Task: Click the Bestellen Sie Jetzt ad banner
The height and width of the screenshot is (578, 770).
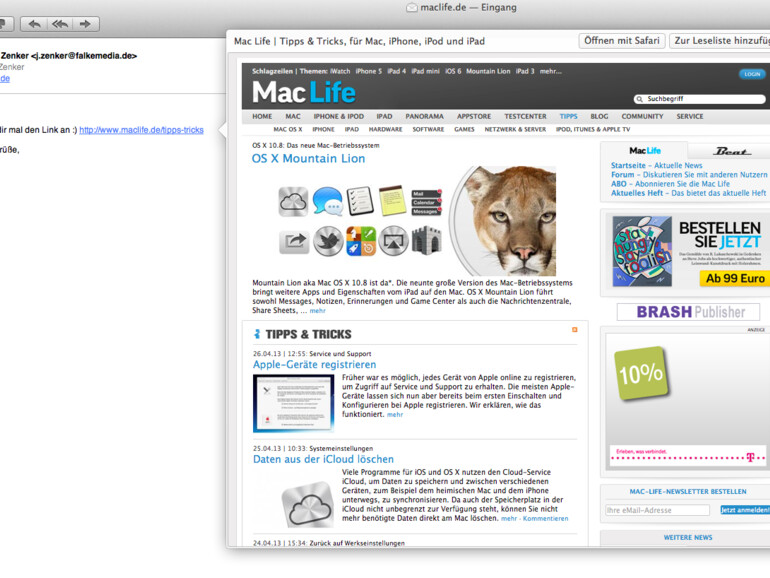Action: (x=689, y=252)
